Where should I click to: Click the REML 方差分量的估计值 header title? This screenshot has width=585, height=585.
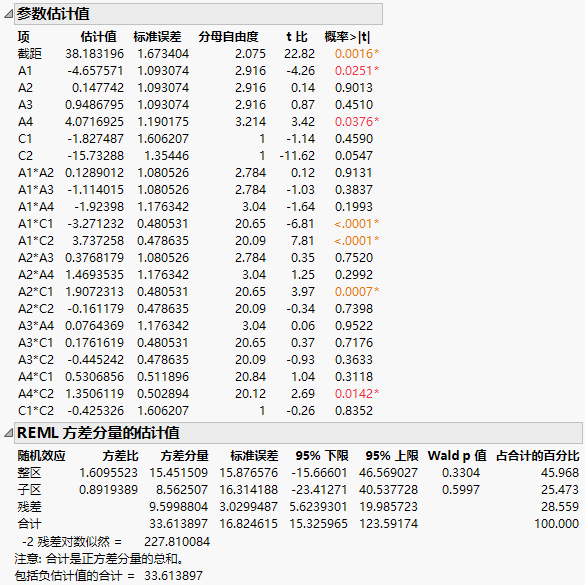(x=98, y=433)
